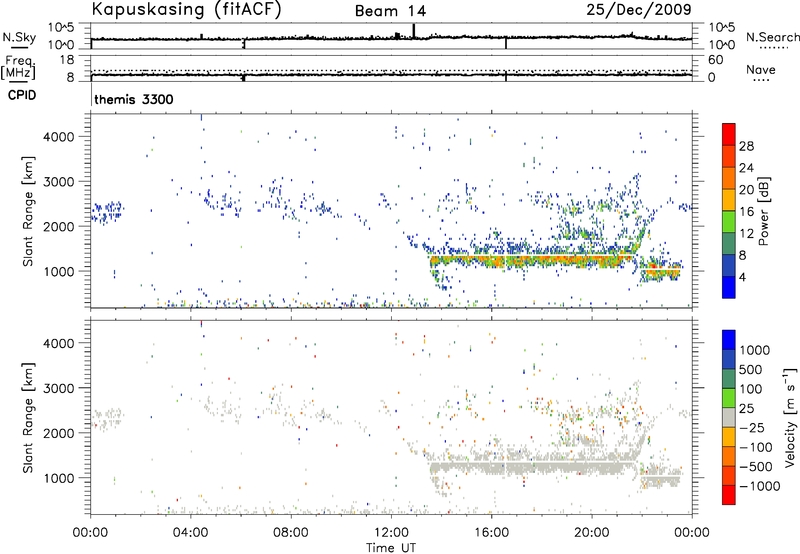Click the velocity colorbar value 1000
800x554 pixels.
pyautogui.click(x=755, y=350)
